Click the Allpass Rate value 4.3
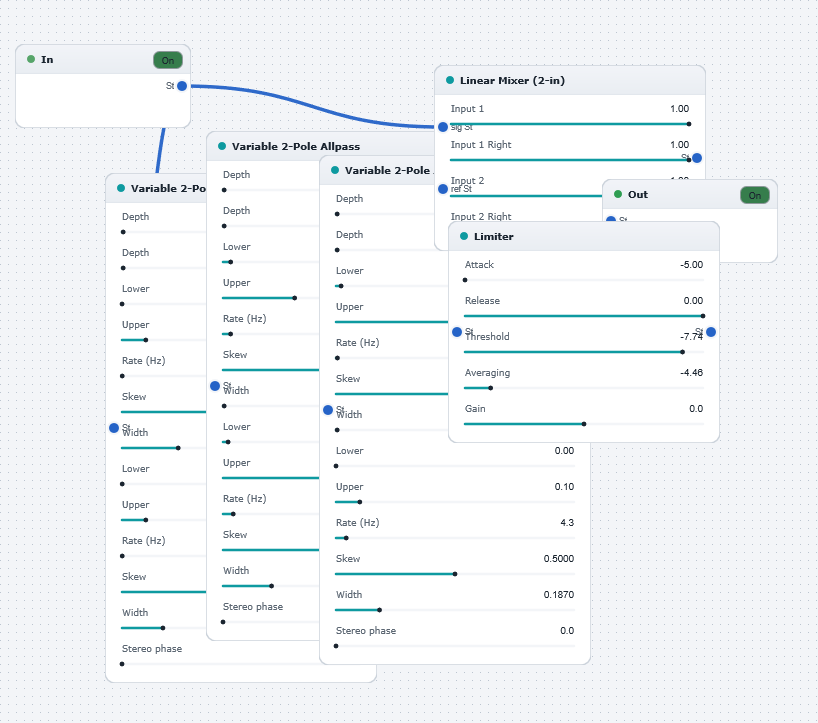Image resolution: width=818 pixels, height=723 pixels. point(567,522)
